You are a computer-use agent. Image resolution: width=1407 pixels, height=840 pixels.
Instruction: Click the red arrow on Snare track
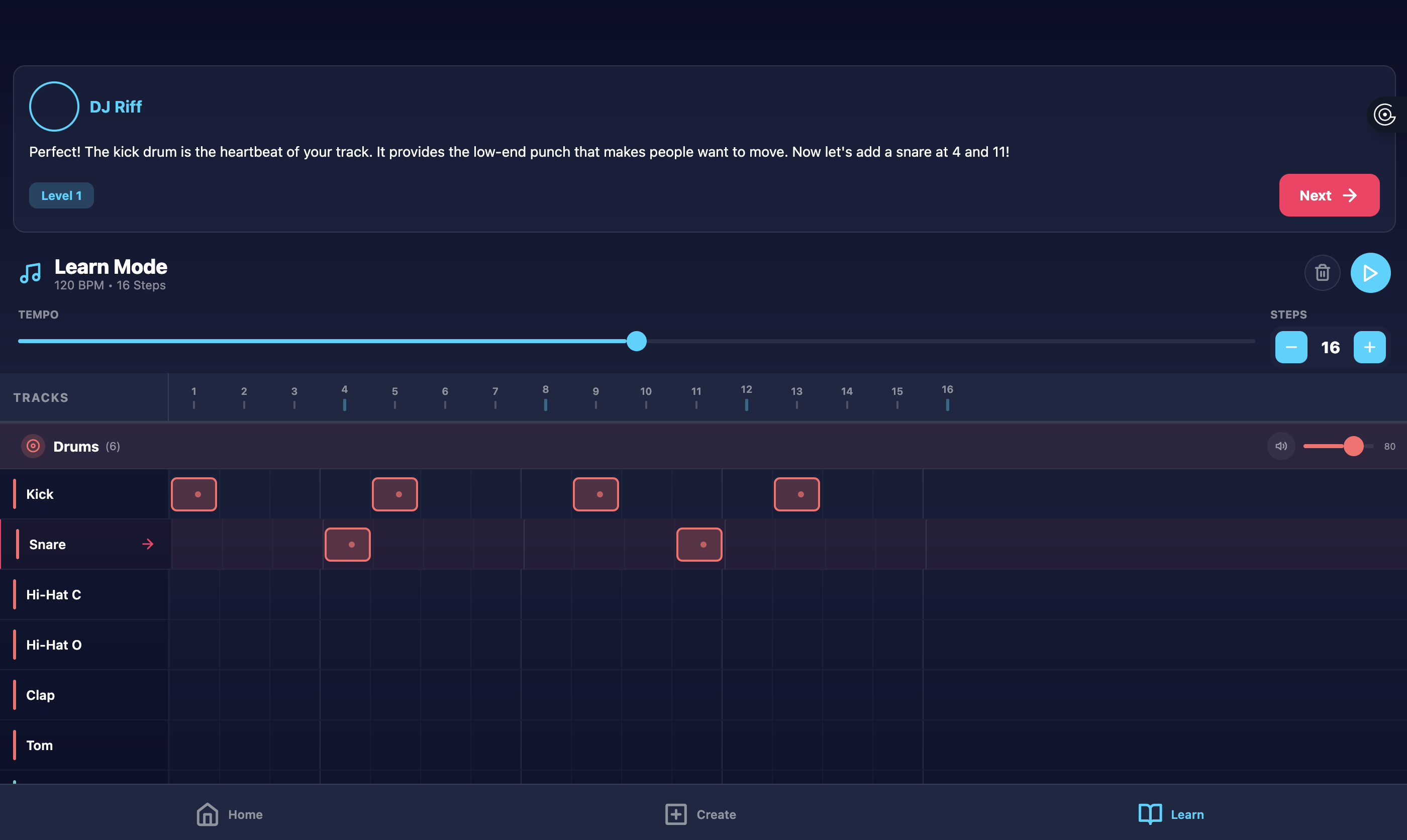click(148, 544)
